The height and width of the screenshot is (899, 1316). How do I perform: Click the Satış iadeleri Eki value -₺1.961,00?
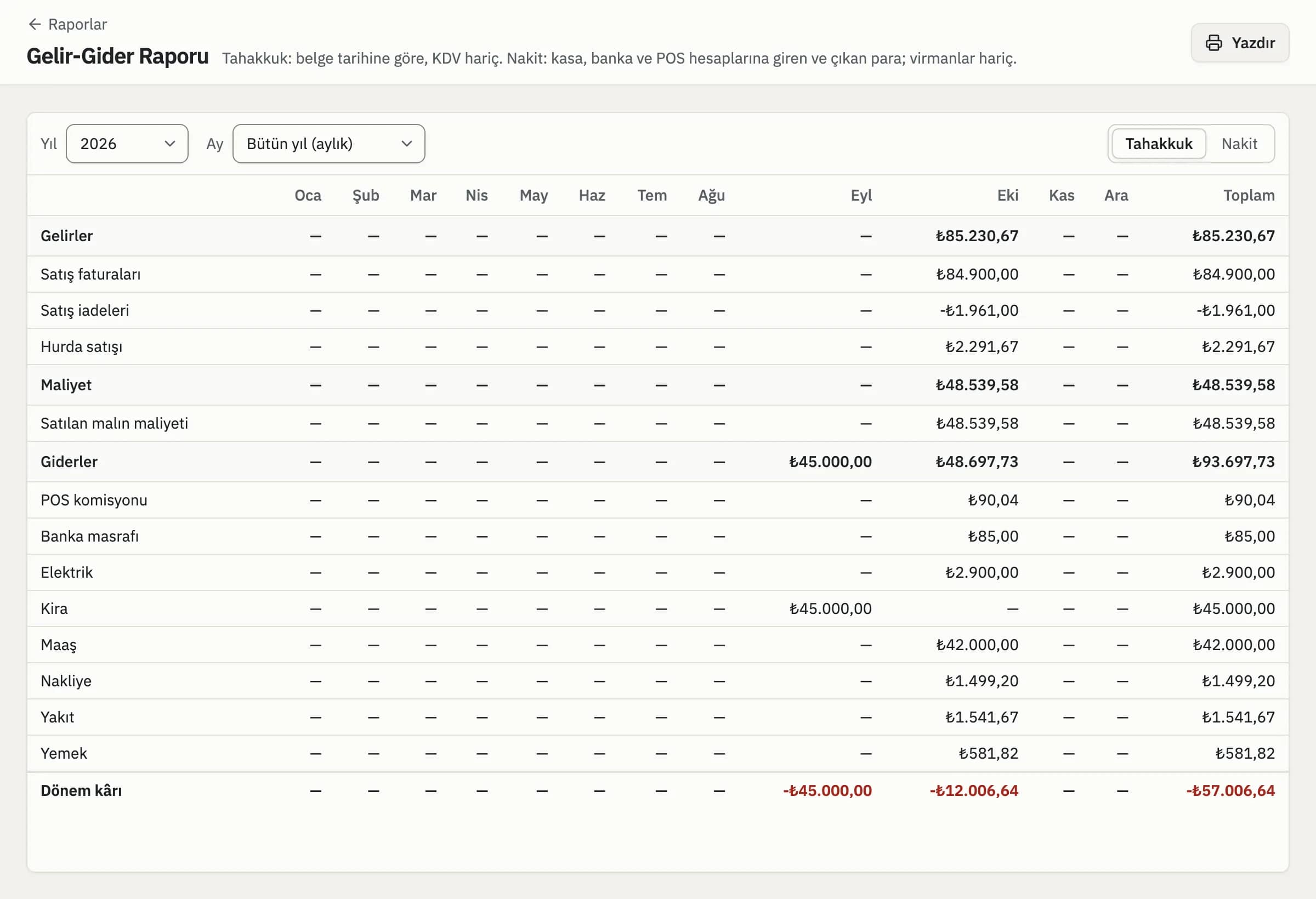tap(979, 310)
